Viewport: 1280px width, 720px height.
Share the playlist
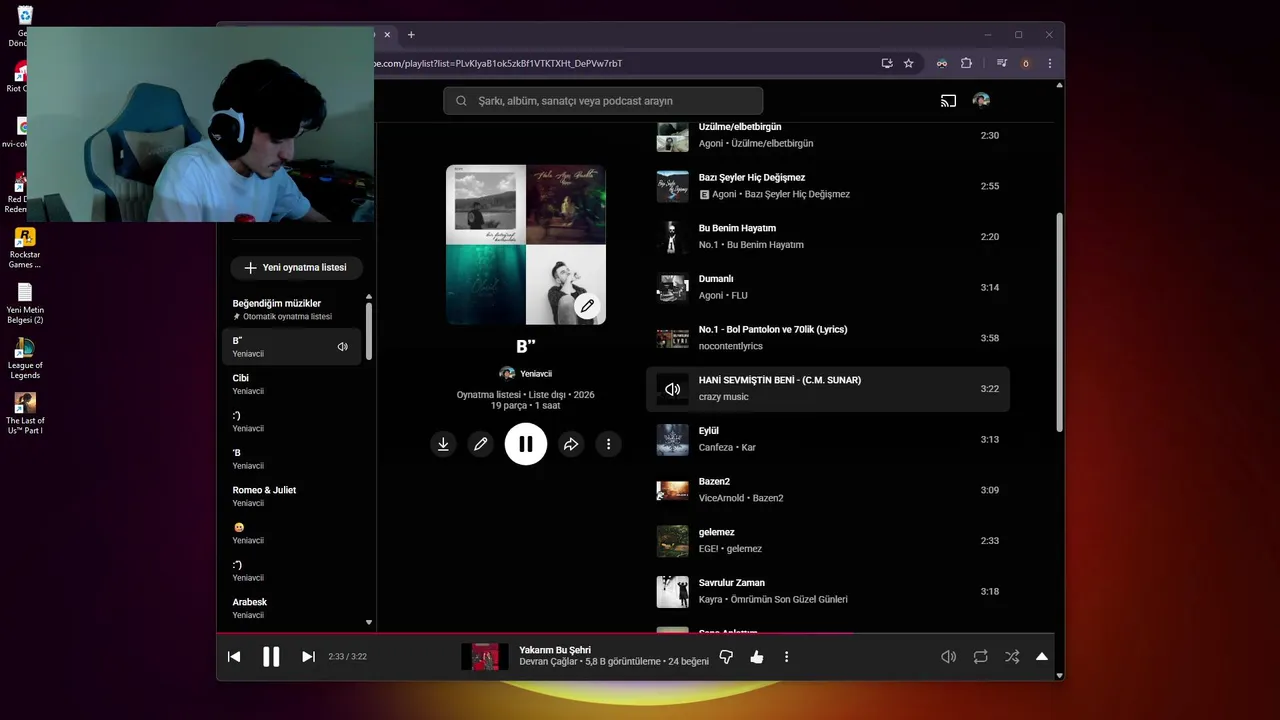tap(571, 444)
